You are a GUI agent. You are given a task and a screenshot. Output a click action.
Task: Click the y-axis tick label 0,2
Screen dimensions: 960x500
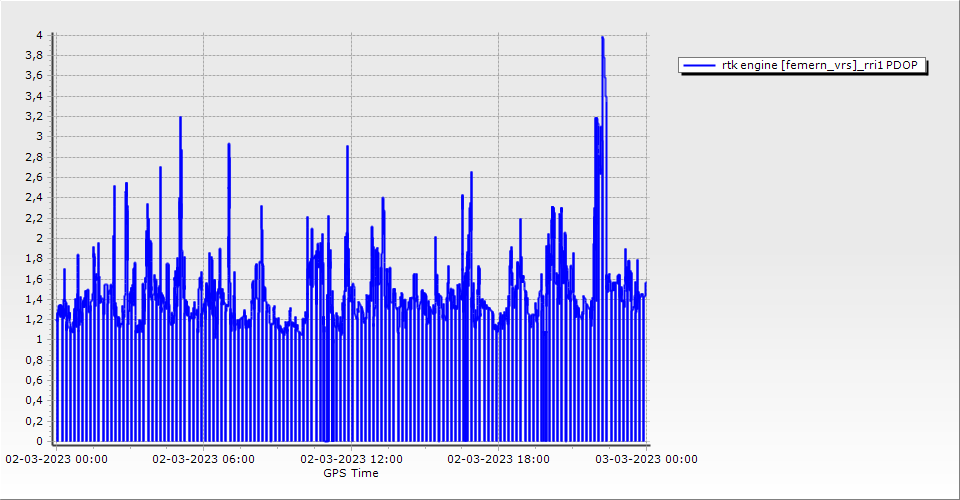(35, 421)
